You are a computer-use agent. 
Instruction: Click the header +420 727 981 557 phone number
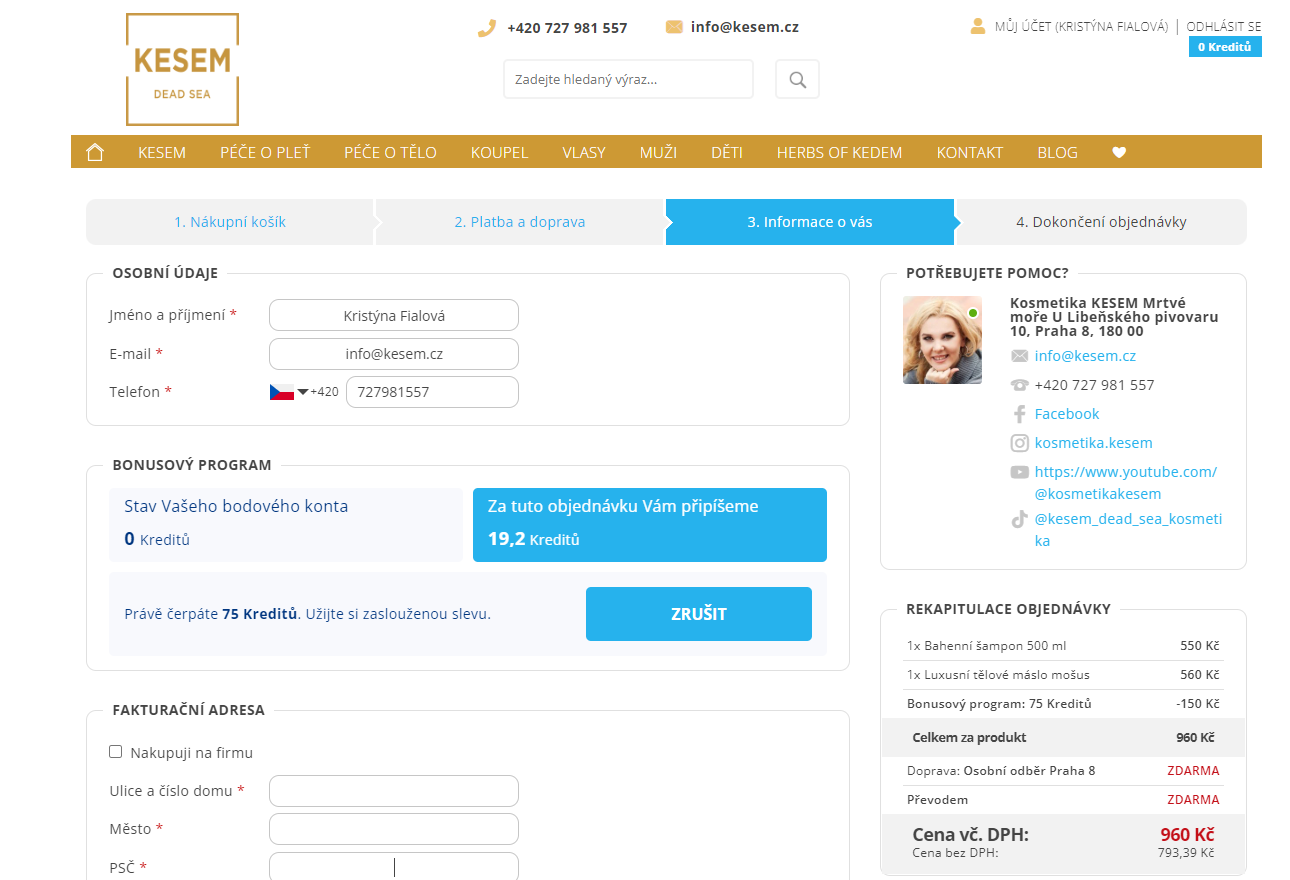567,28
